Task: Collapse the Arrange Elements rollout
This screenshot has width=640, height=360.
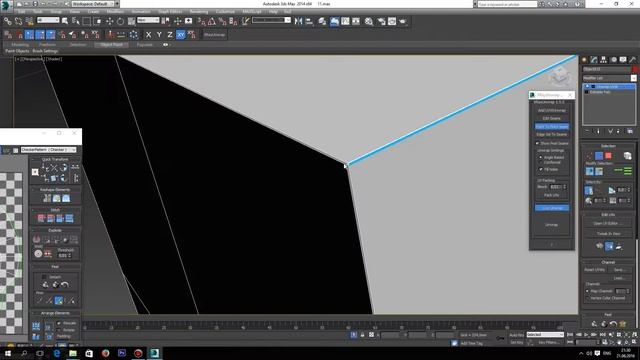Action: coord(55,313)
